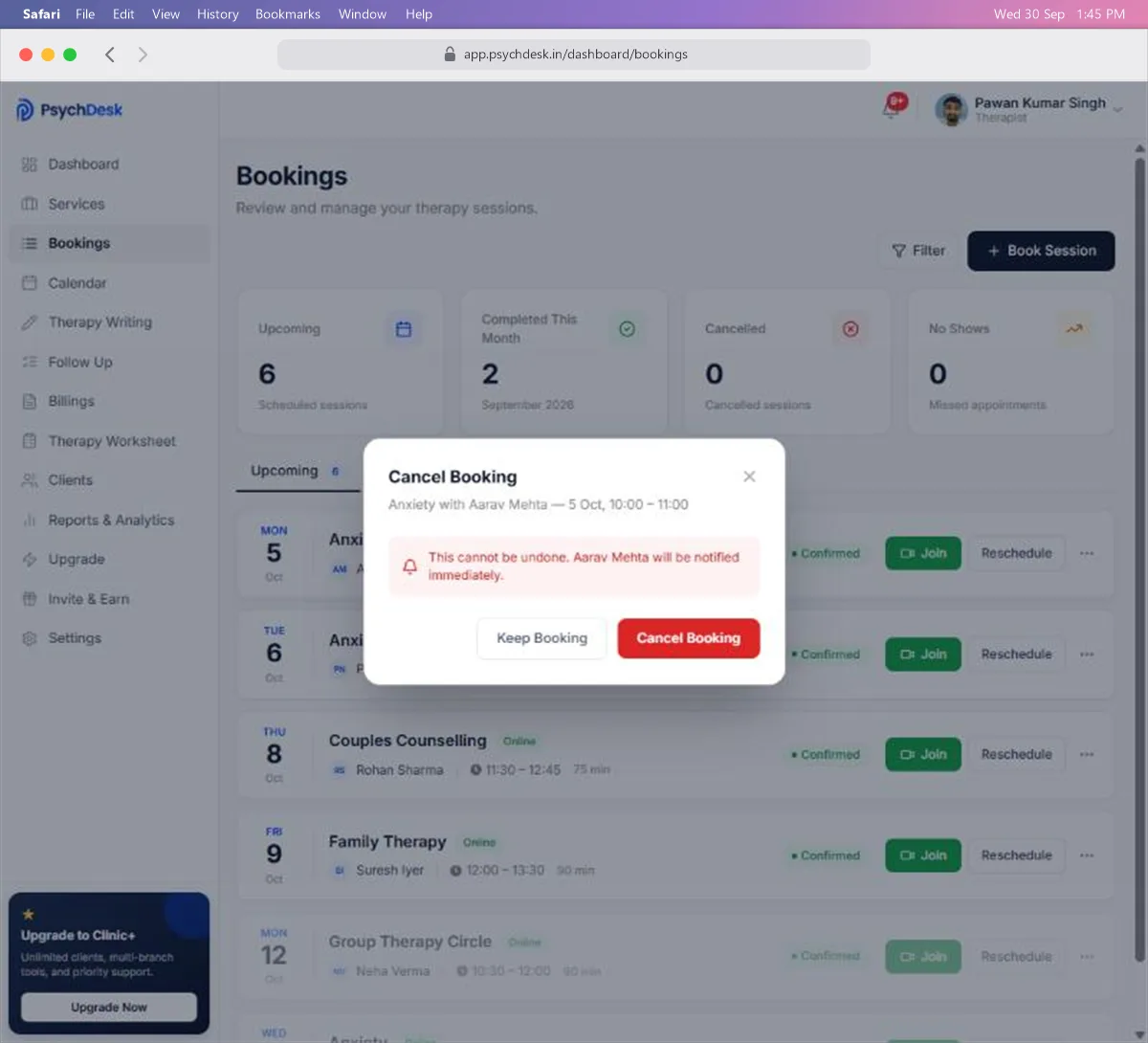Click the Upcoming card calendar icon

(x=404, y=329)
